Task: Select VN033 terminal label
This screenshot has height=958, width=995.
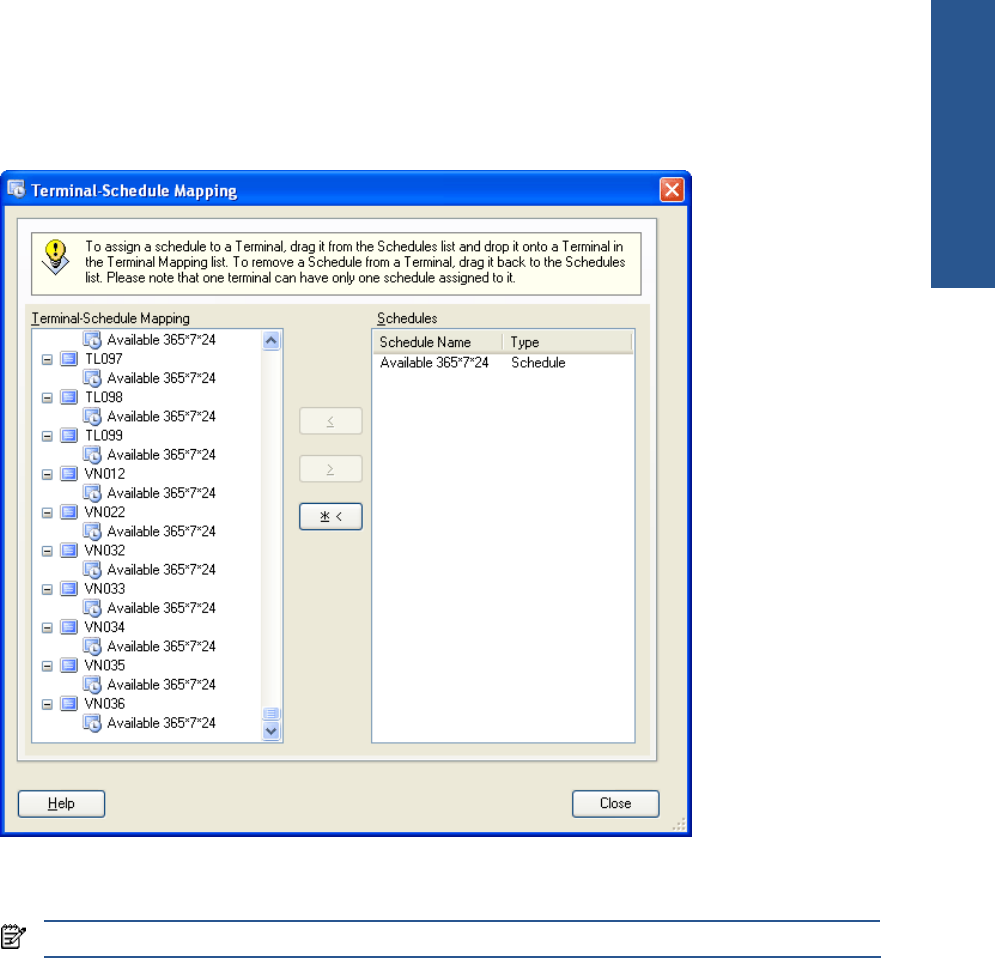Action: pos(105,589)
